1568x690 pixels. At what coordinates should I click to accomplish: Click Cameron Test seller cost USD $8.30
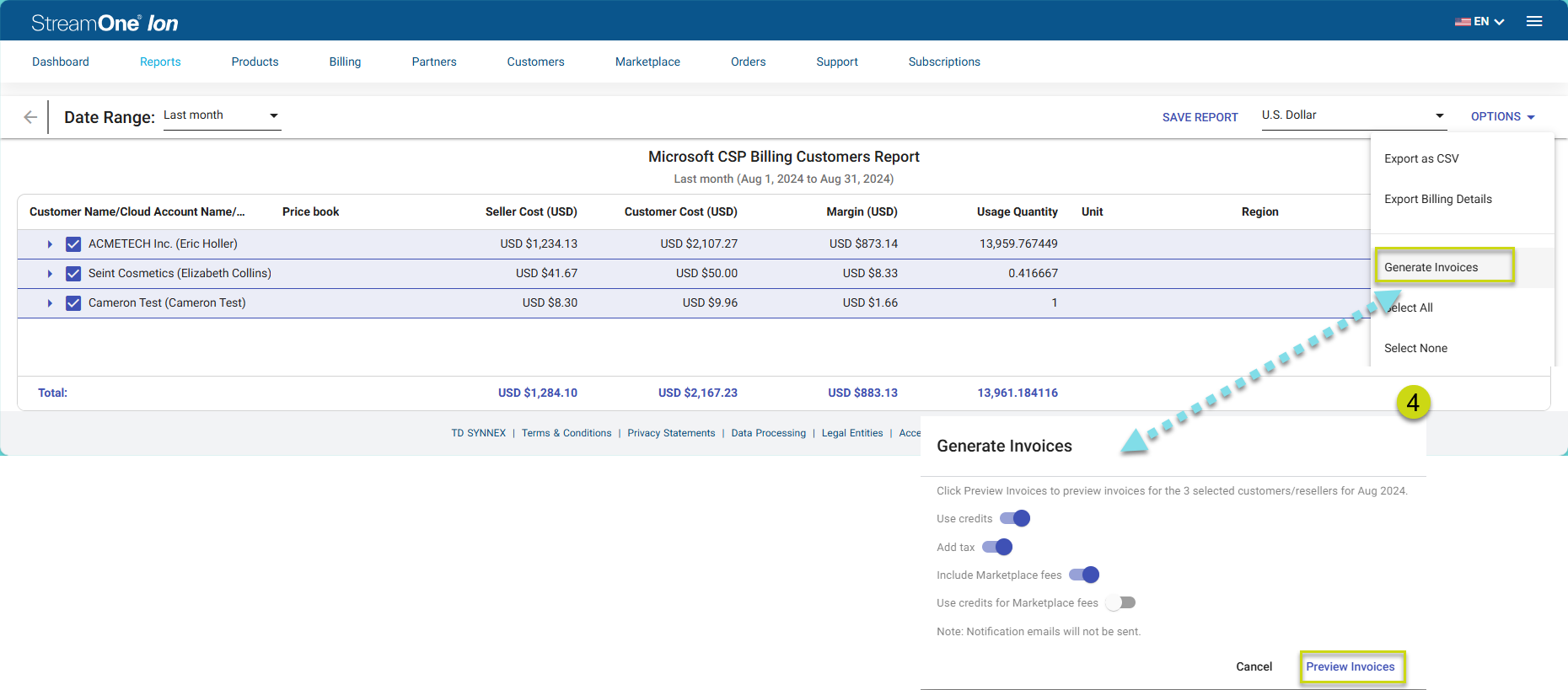coord(550,302)
